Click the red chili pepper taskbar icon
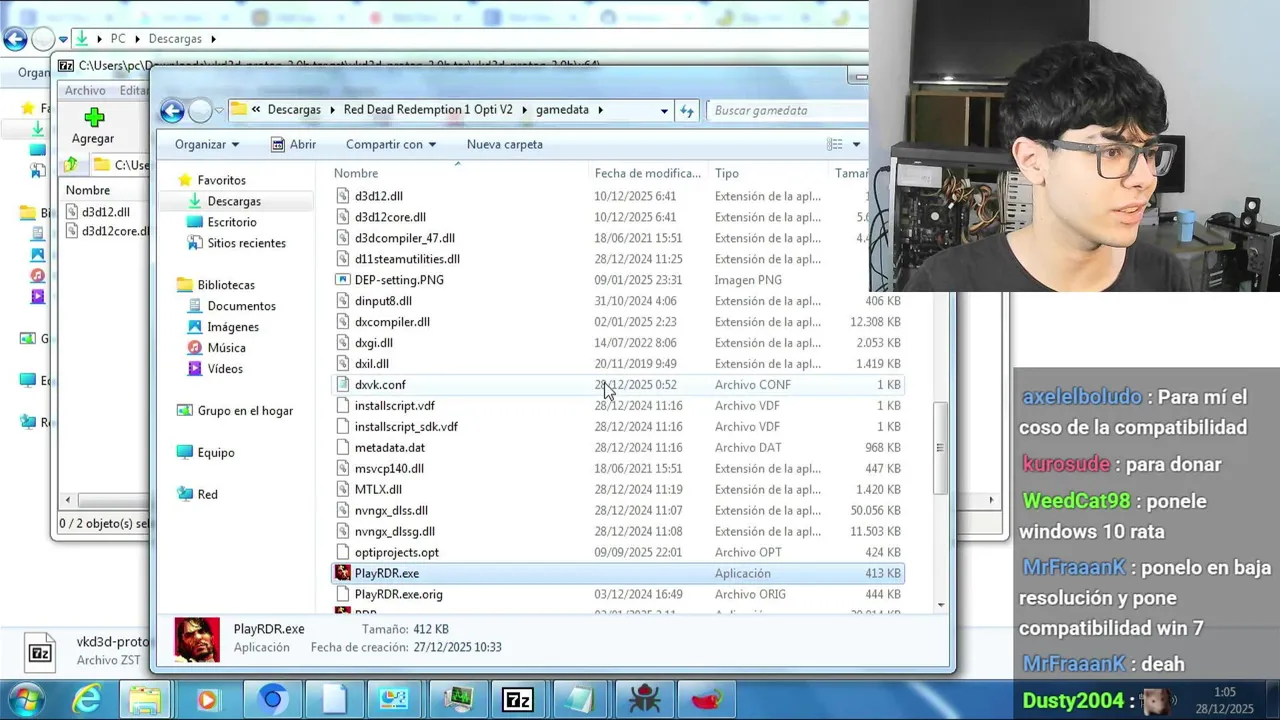 (706, 699)
